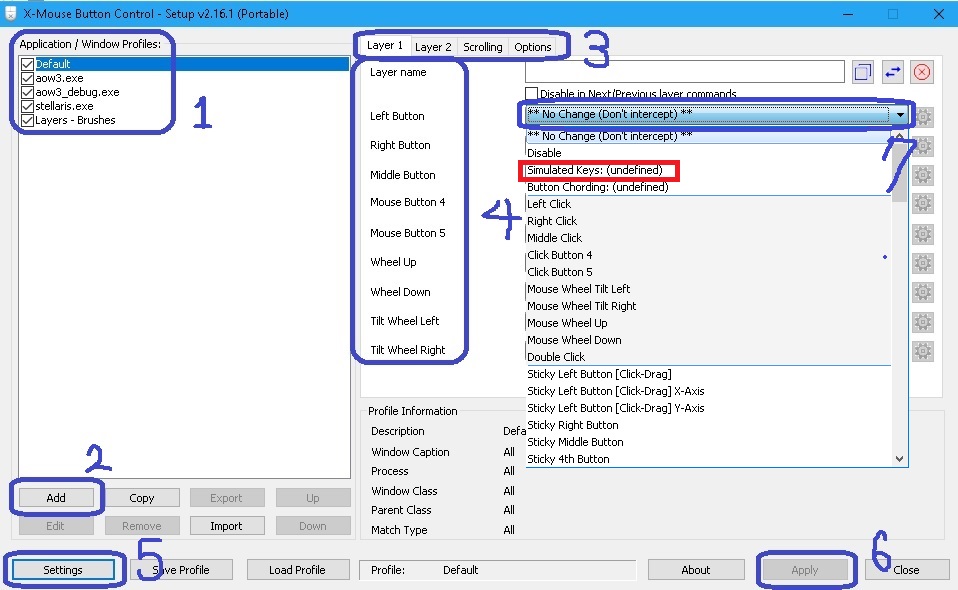Open gear settings for Tilt Wheel Right

point(923,351)
